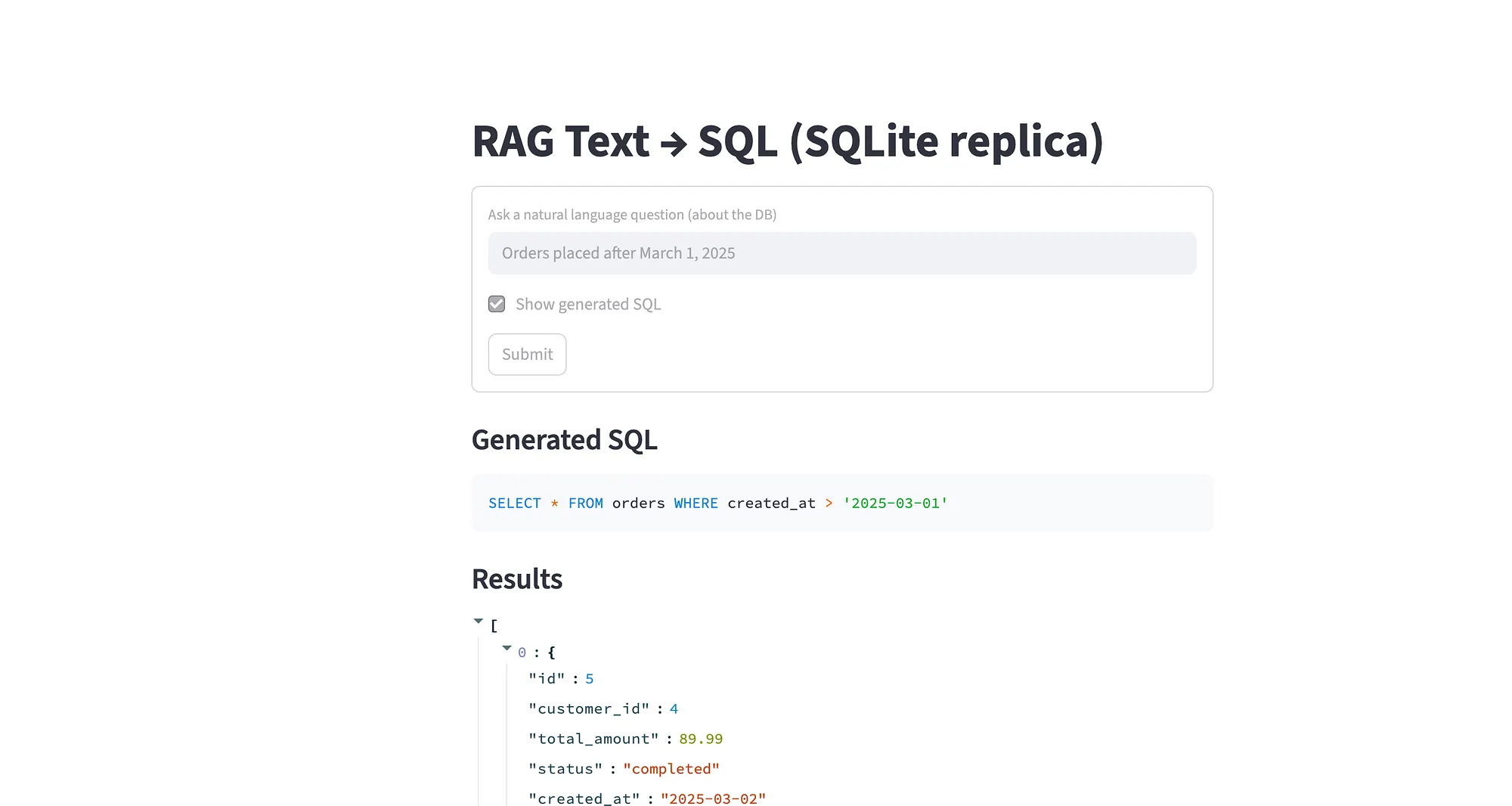Collapse the root results array triangle
Screen dimensions: 1512x806
pyautogui.click(x=478, y=622)
